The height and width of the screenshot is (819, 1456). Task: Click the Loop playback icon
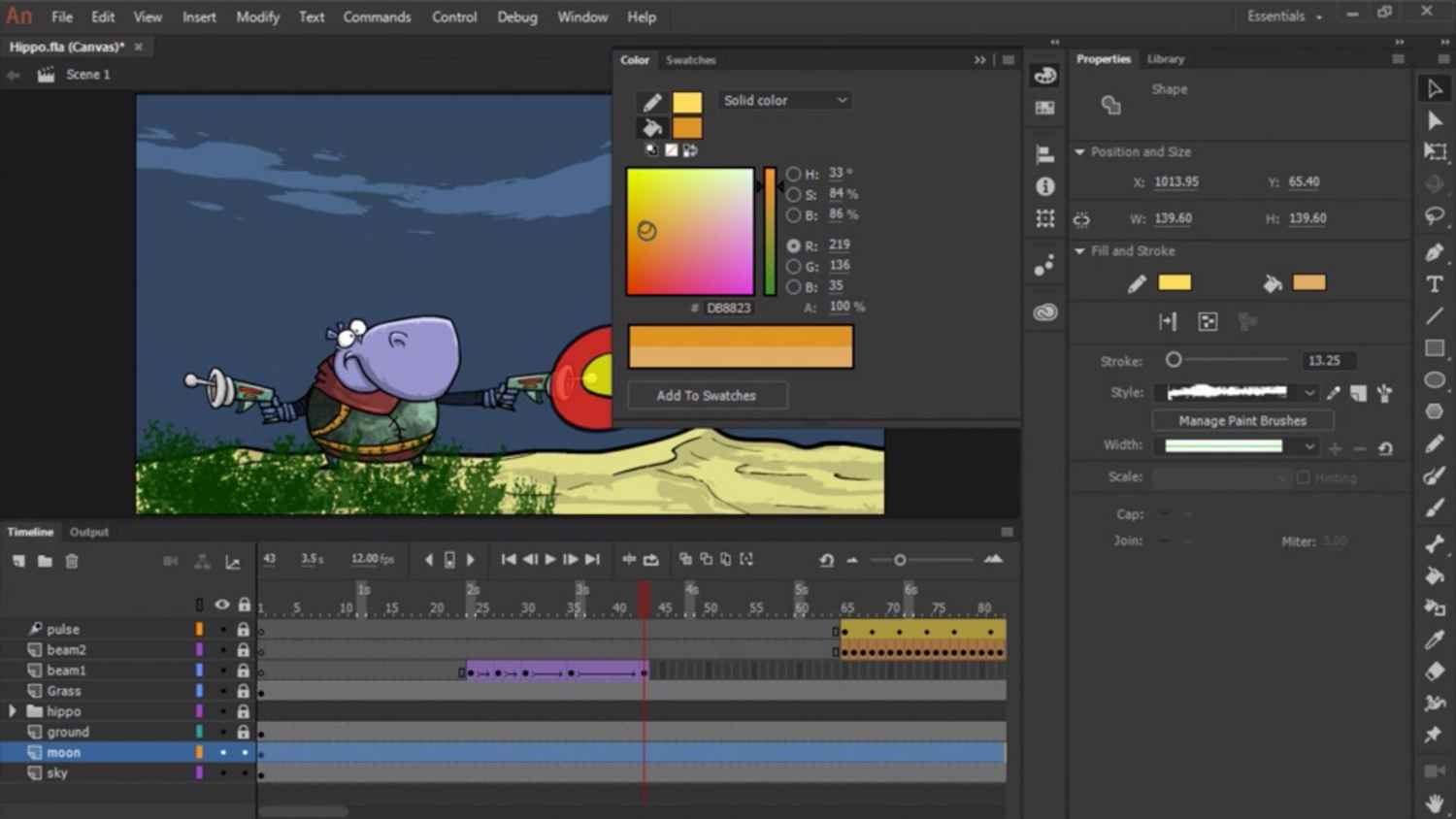(x=651, y=560)
